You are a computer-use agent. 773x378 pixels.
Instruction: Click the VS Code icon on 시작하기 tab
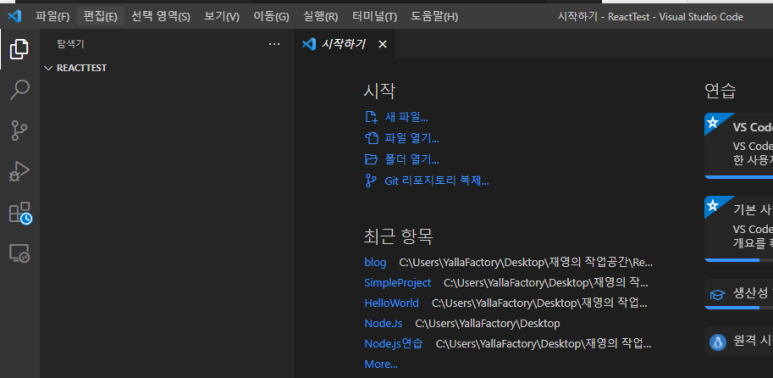click(x=309, y=44)
